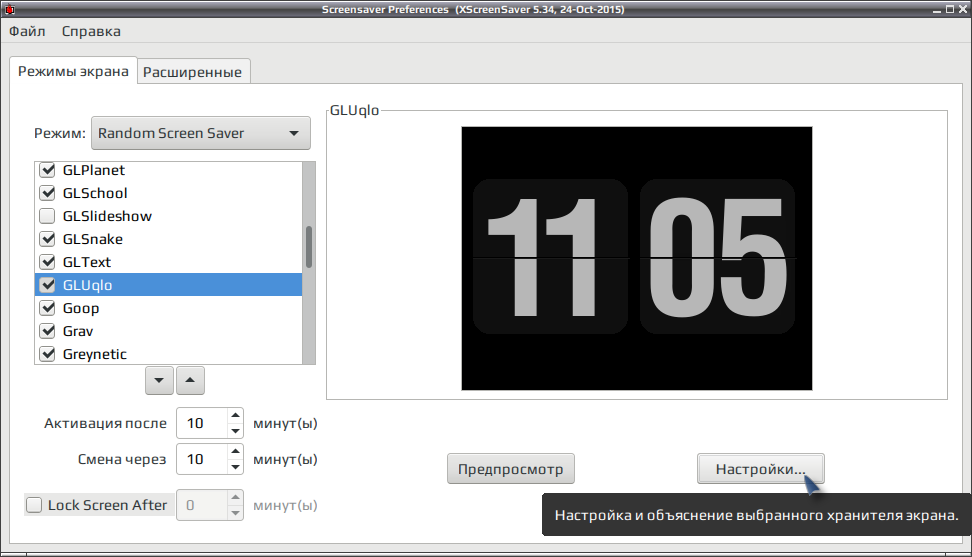
Task: Click the up arrow button below the list
Action: pyautogui.click(x=190, y=380)
